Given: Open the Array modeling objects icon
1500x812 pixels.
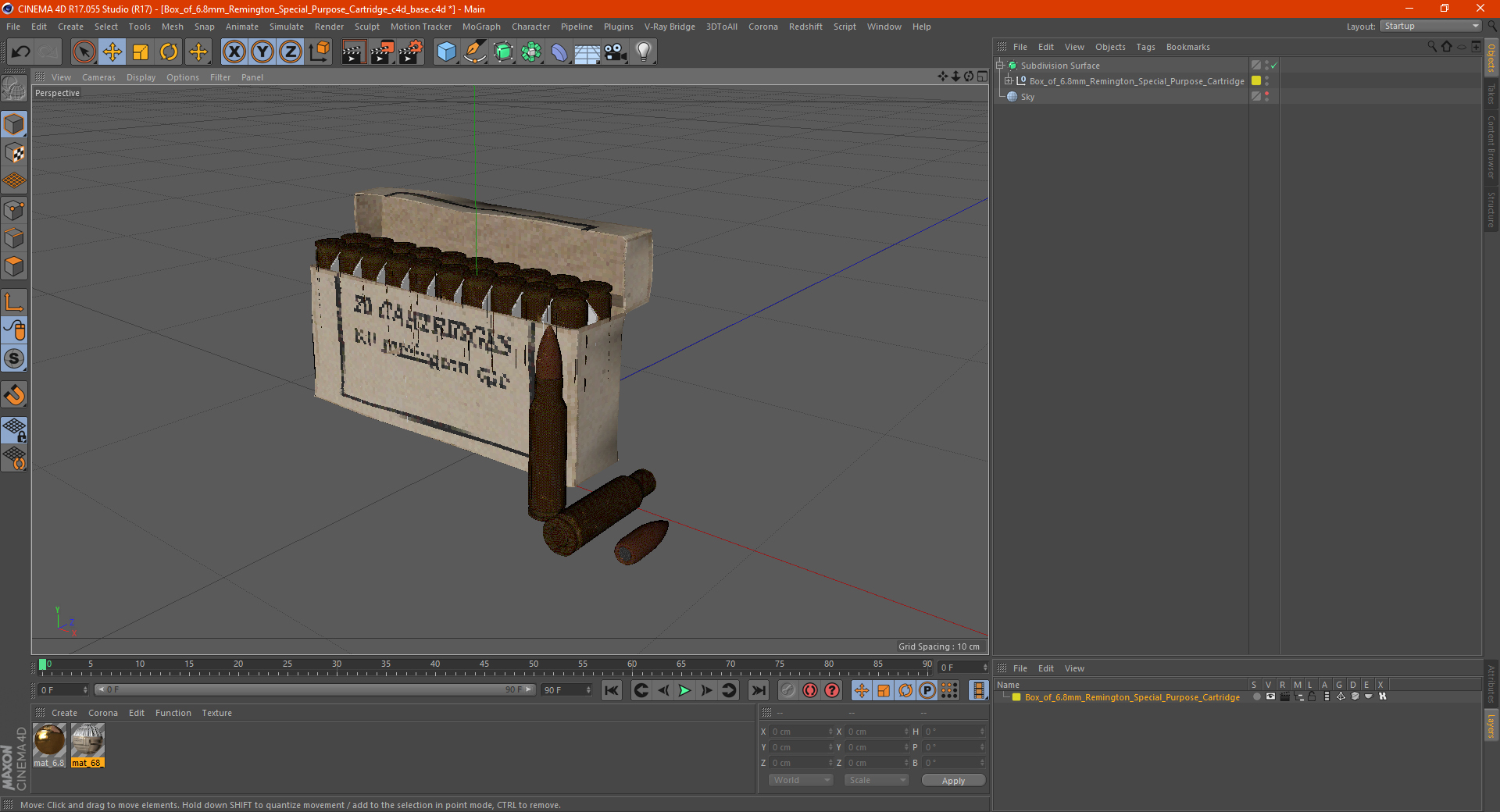Looking at the screenshot, I should 531,52.
